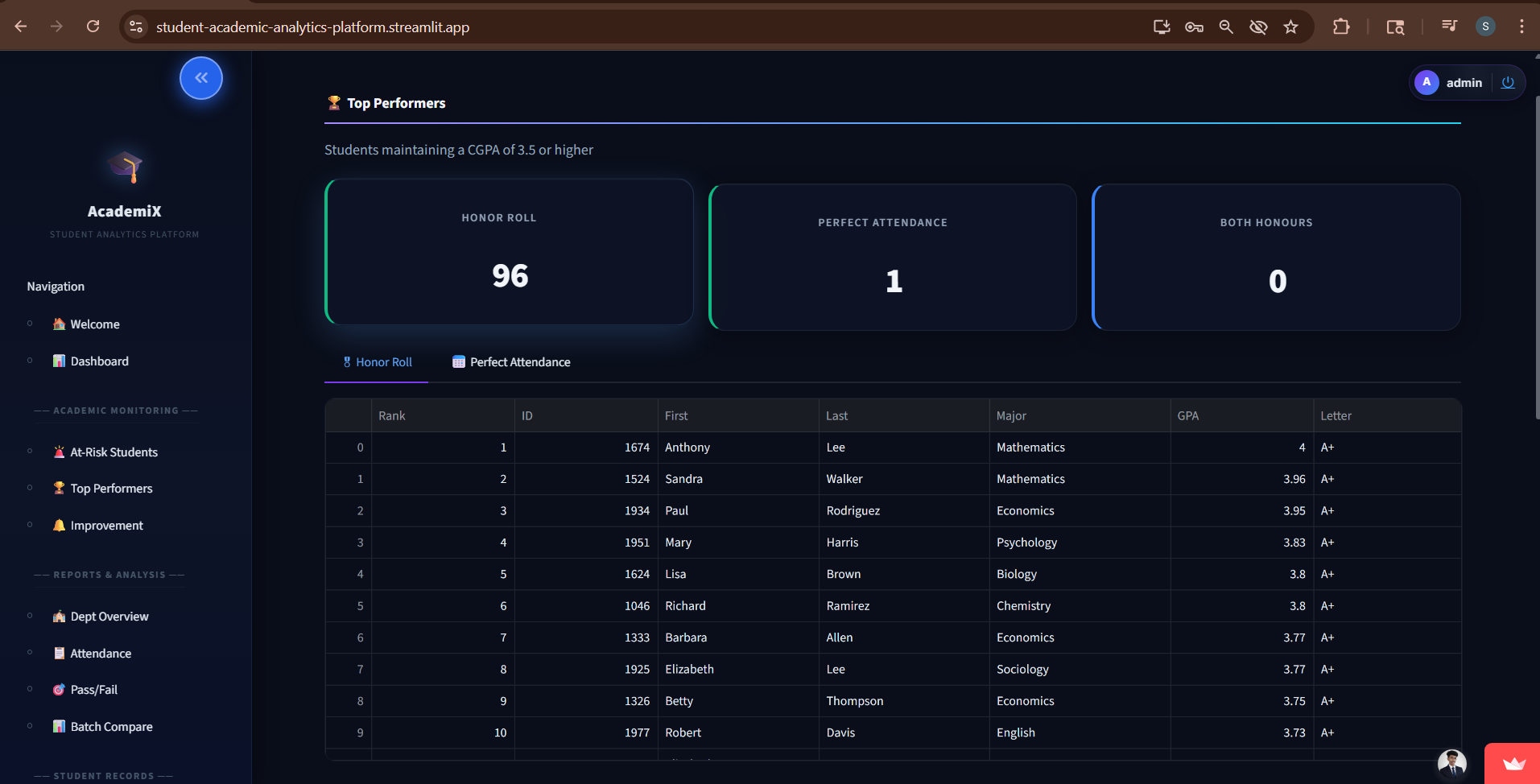Click the admin avatar badge

pos(1426,82)
